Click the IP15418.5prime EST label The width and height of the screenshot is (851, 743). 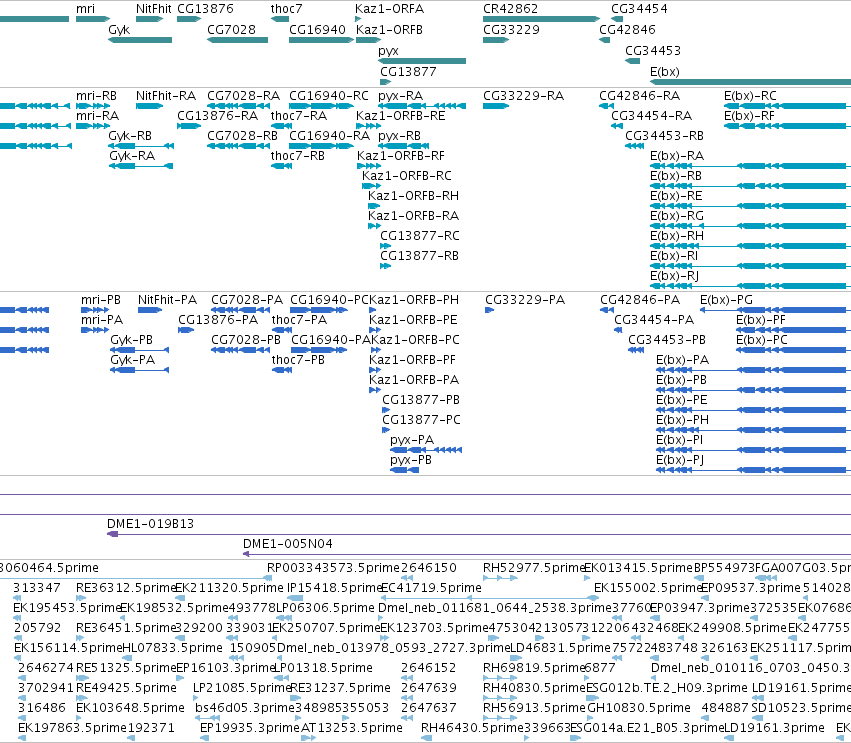pos(335,588)
